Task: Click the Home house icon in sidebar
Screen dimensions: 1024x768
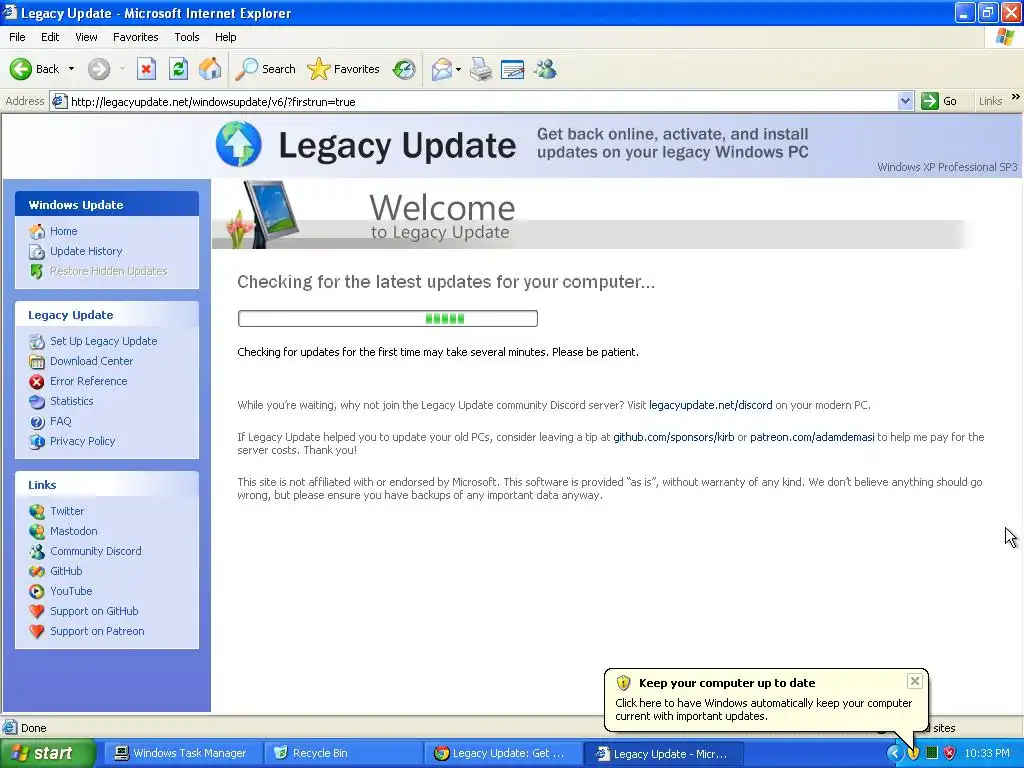Action: (37, 231)
